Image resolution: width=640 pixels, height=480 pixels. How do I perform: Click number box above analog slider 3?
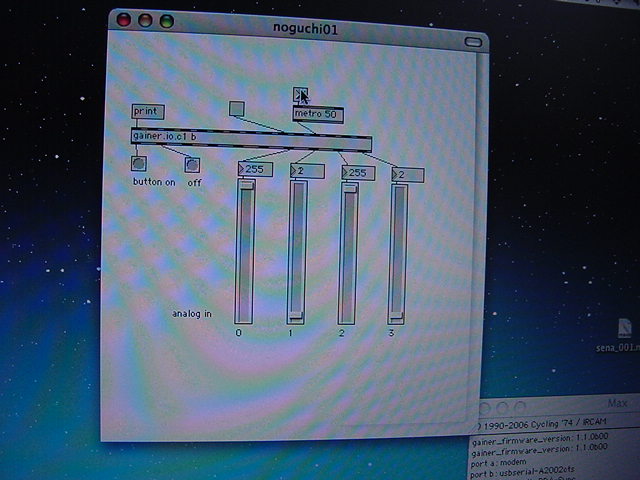(408, 175)
